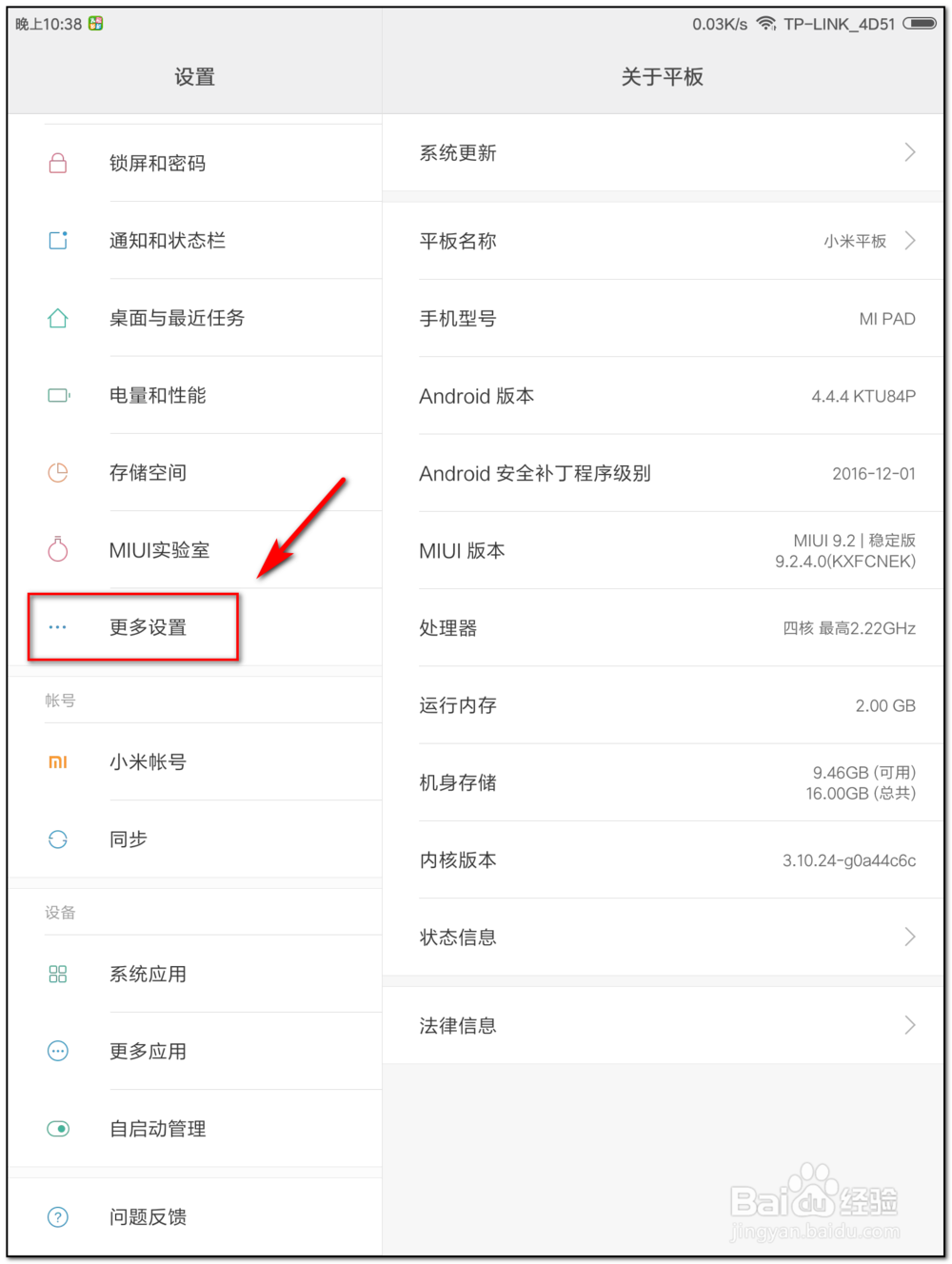Open MIUI实验室 using the flask icon
This screenshot has width=952, height=1264.
58,550
